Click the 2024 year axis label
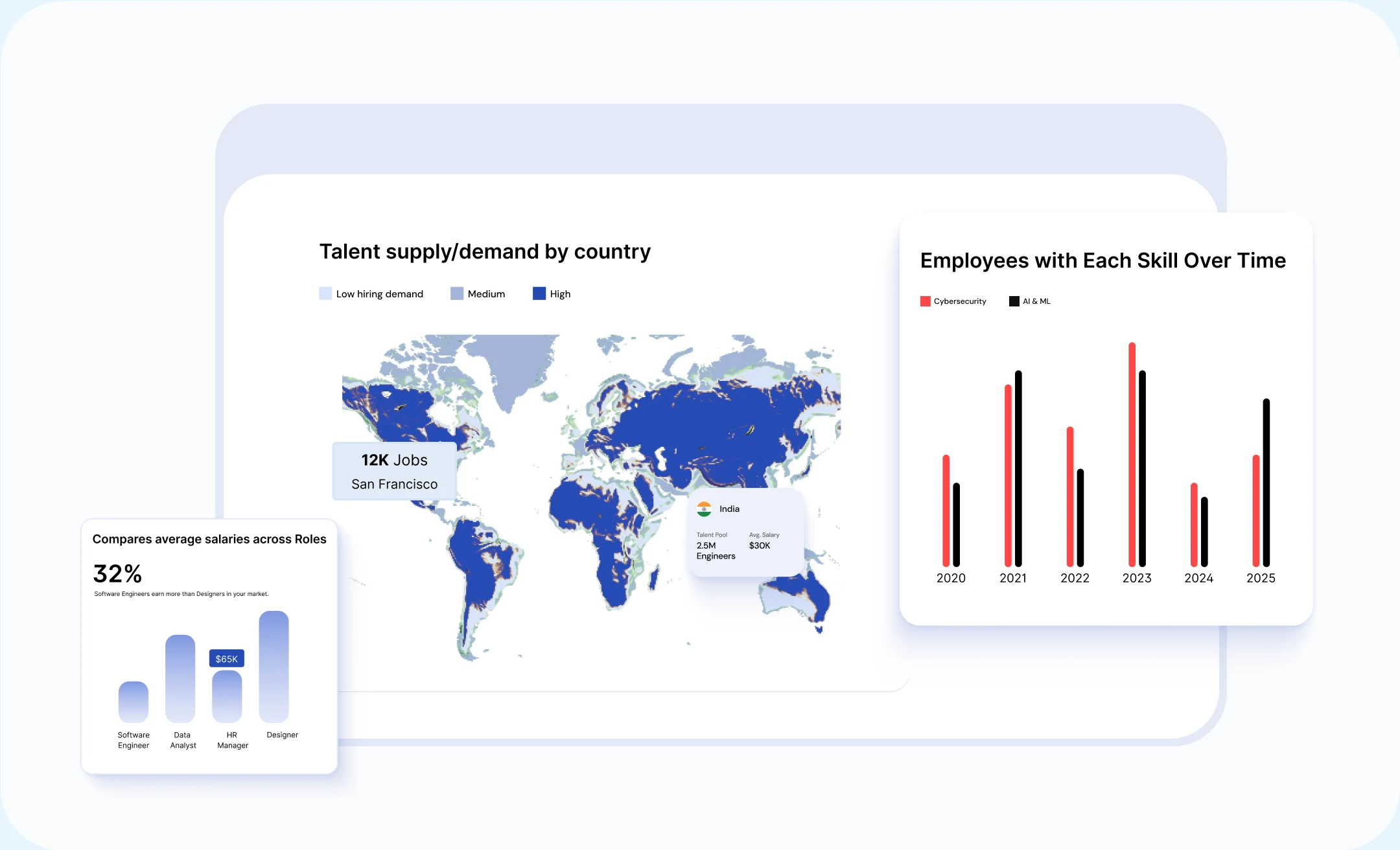Screen dimensions: 1400x850 (1198, 578)
